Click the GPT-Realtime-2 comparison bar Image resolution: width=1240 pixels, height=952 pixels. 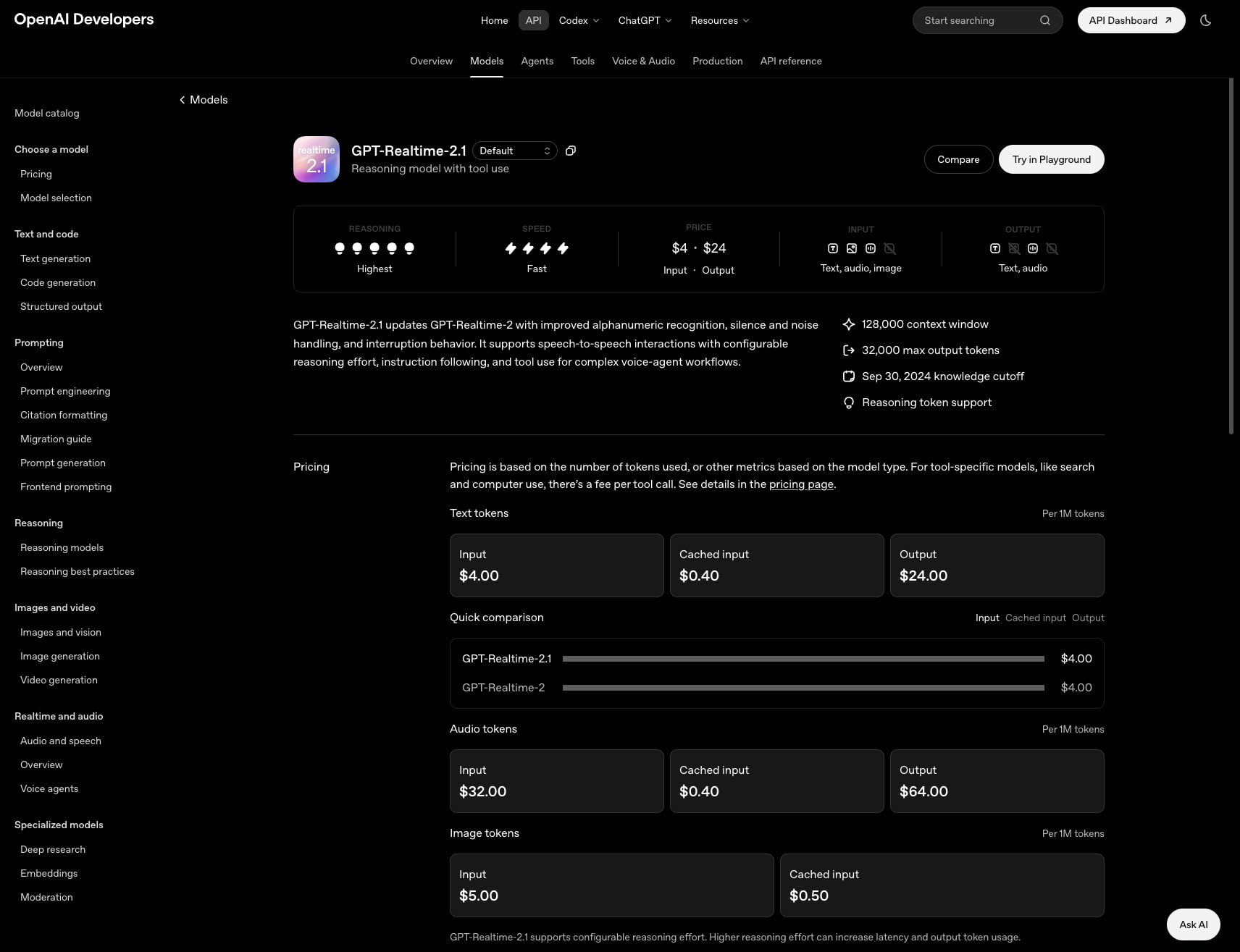point(803,688)
